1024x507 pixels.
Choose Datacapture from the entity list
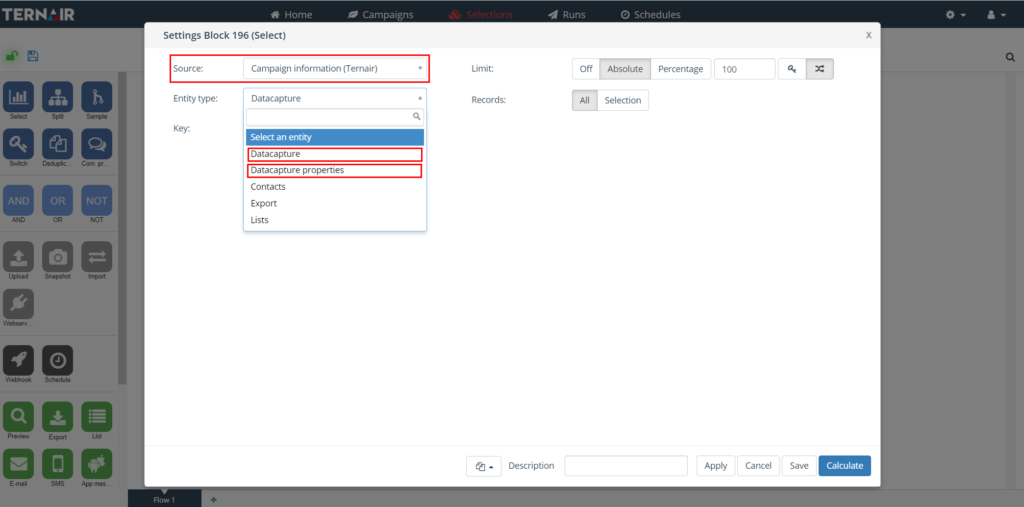coord(335,154)
